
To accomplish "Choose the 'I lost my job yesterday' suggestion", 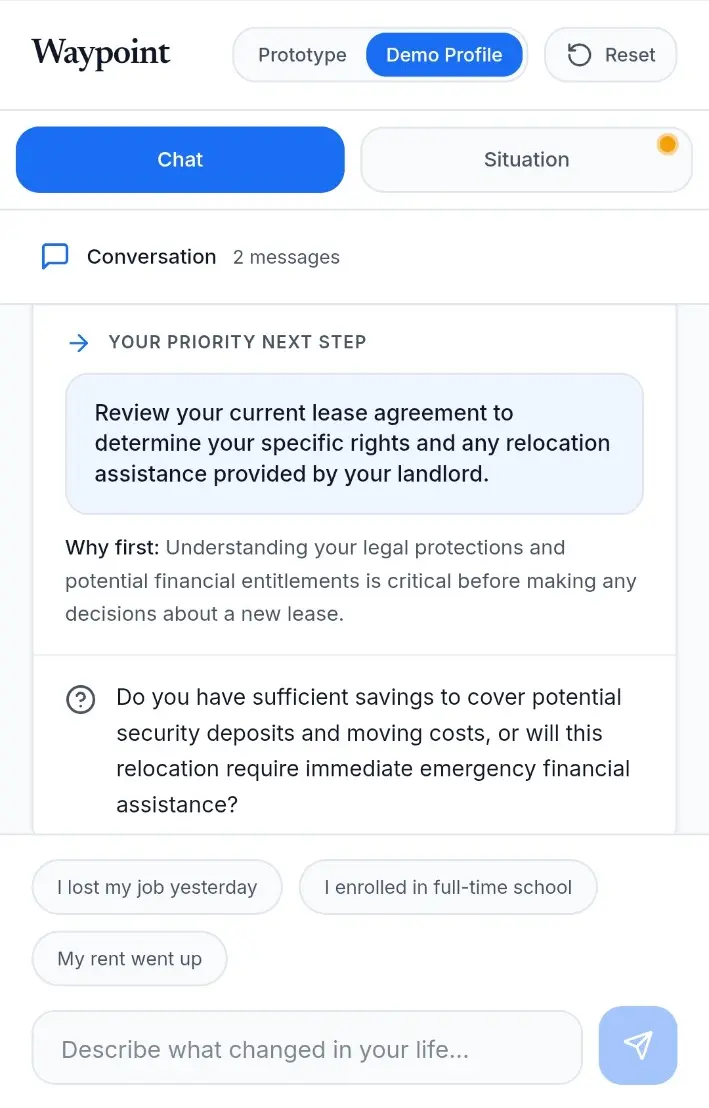I will 157,887.
